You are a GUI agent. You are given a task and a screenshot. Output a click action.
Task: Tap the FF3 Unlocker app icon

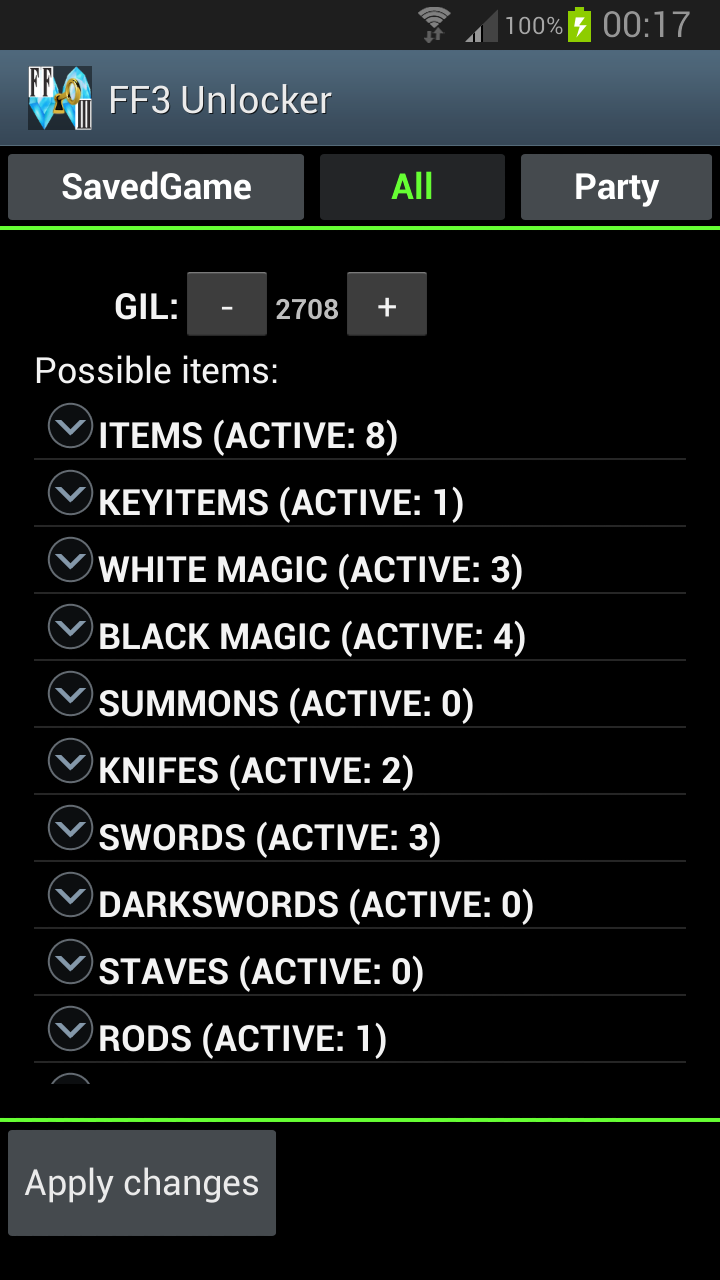59,98
